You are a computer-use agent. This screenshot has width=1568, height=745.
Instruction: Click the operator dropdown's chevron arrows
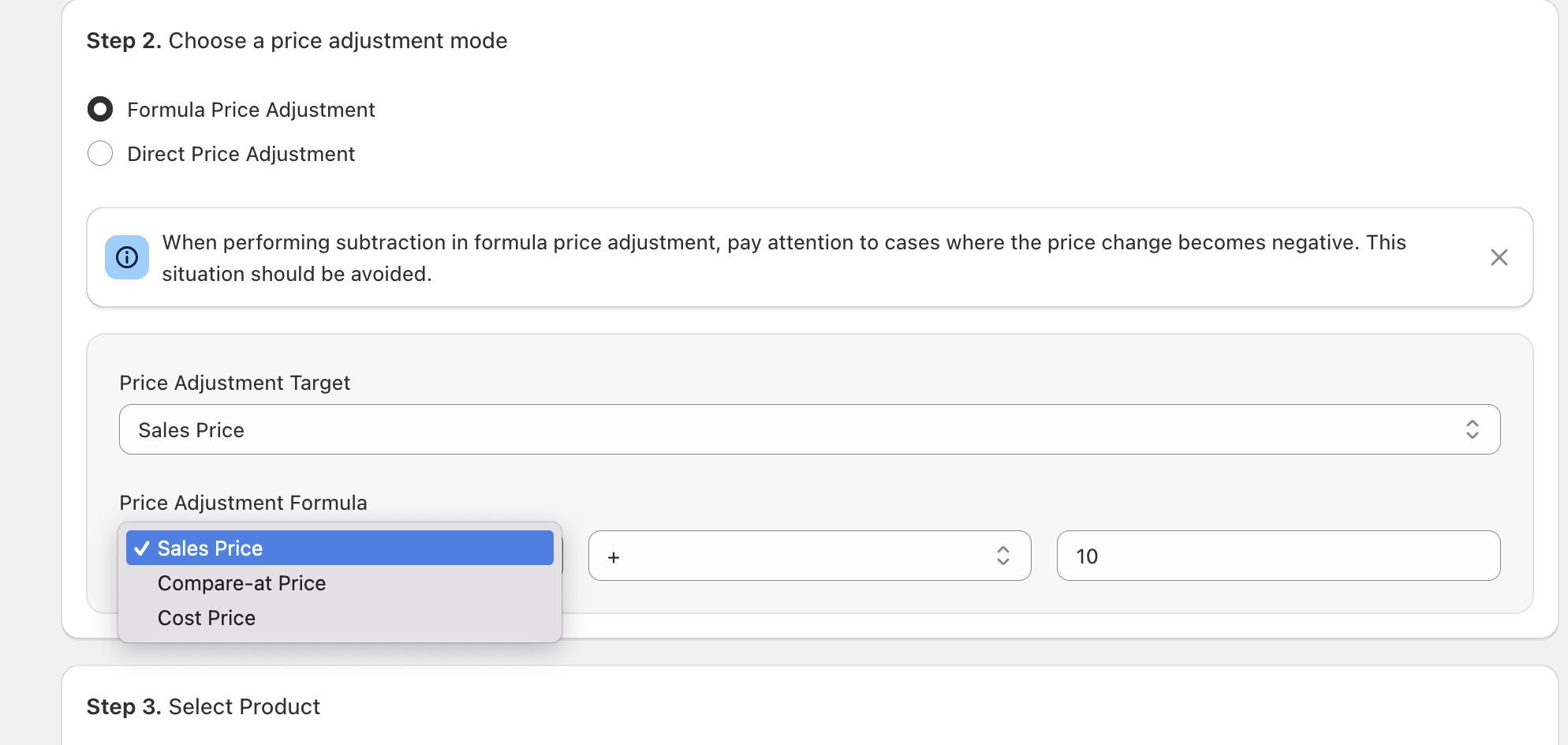(1002, 556)
